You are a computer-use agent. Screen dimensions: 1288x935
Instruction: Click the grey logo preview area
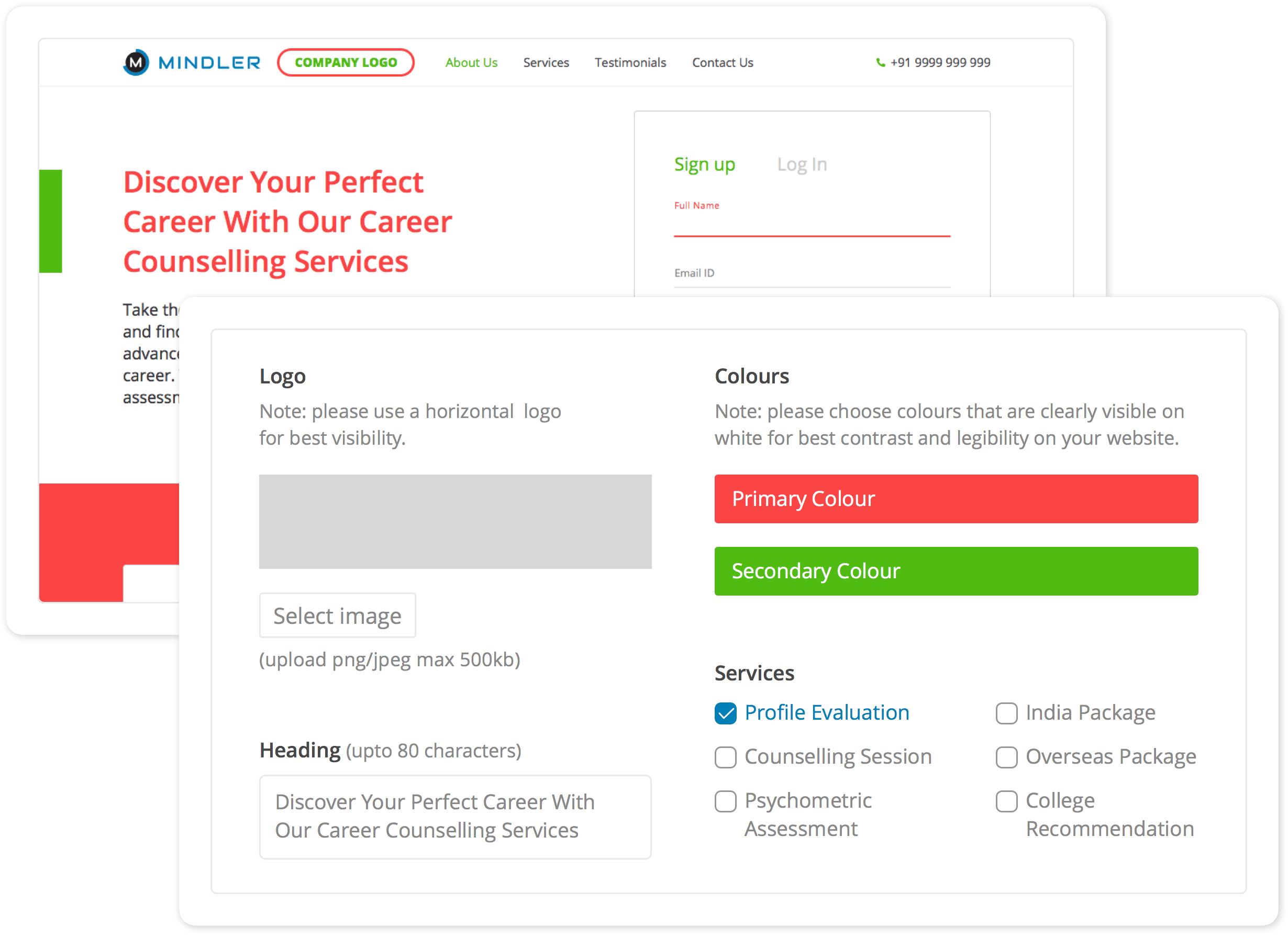455,521
